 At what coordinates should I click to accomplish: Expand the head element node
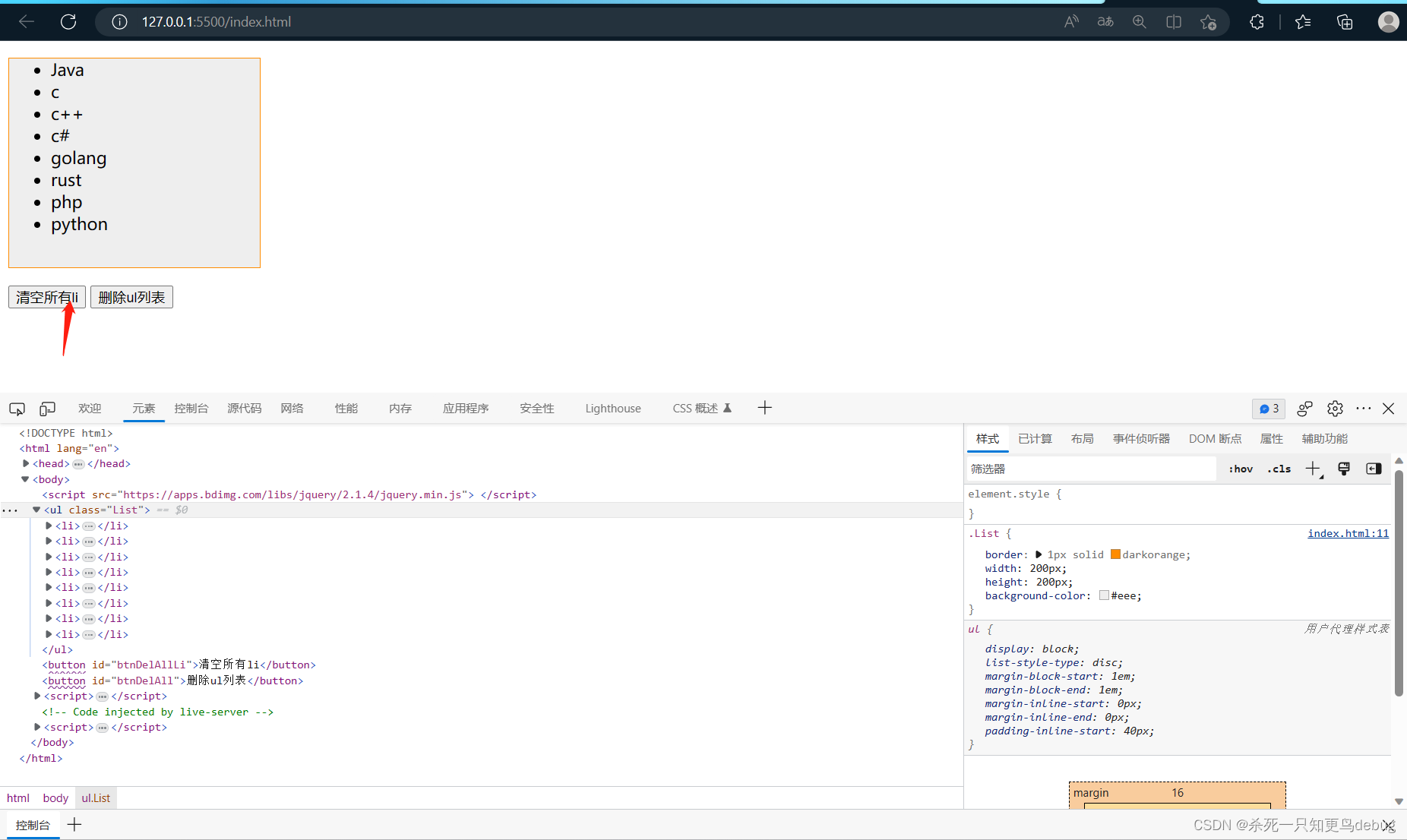point(26,463)
